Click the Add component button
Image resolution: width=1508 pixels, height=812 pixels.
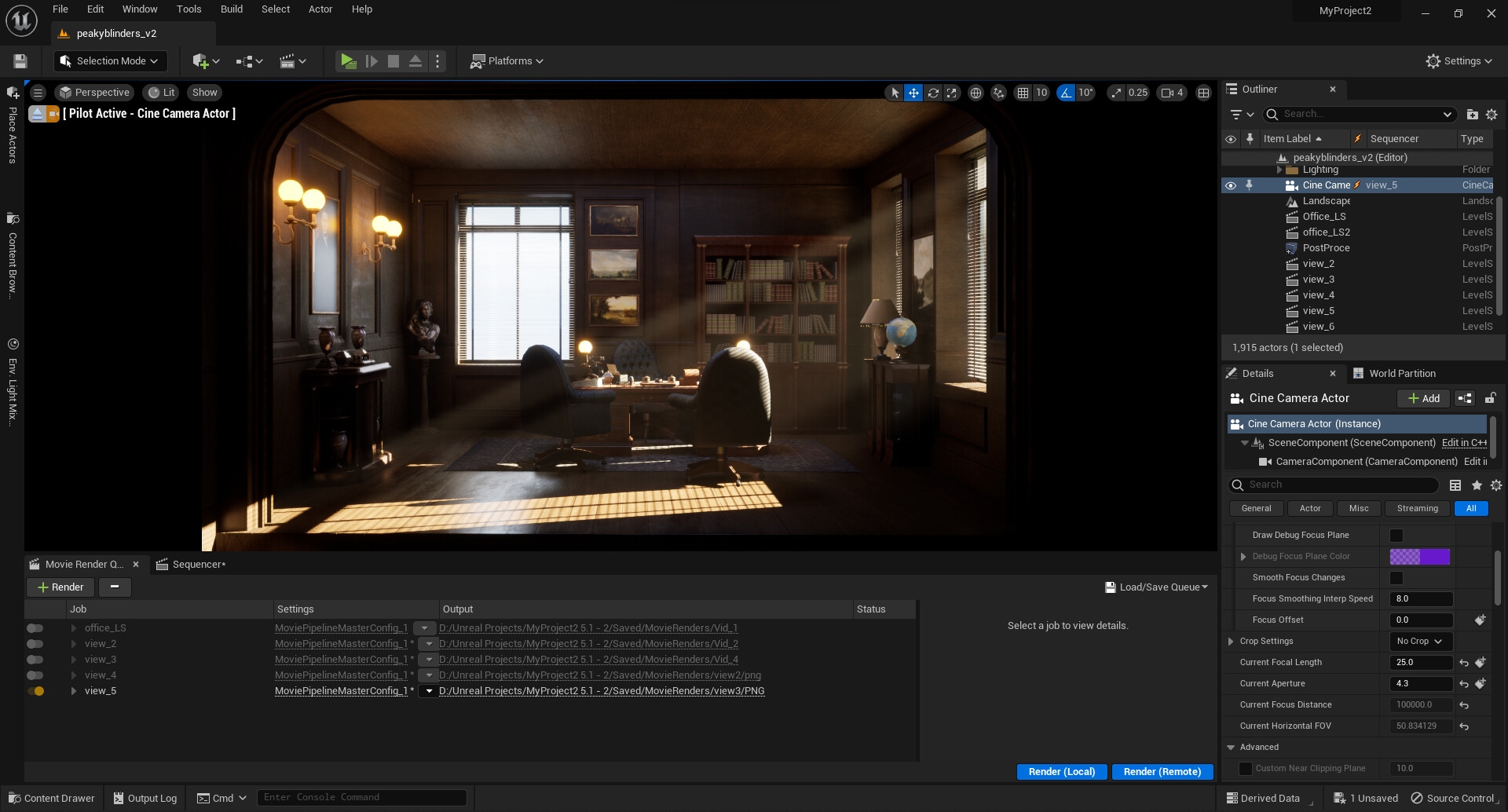coord(1424,399)
